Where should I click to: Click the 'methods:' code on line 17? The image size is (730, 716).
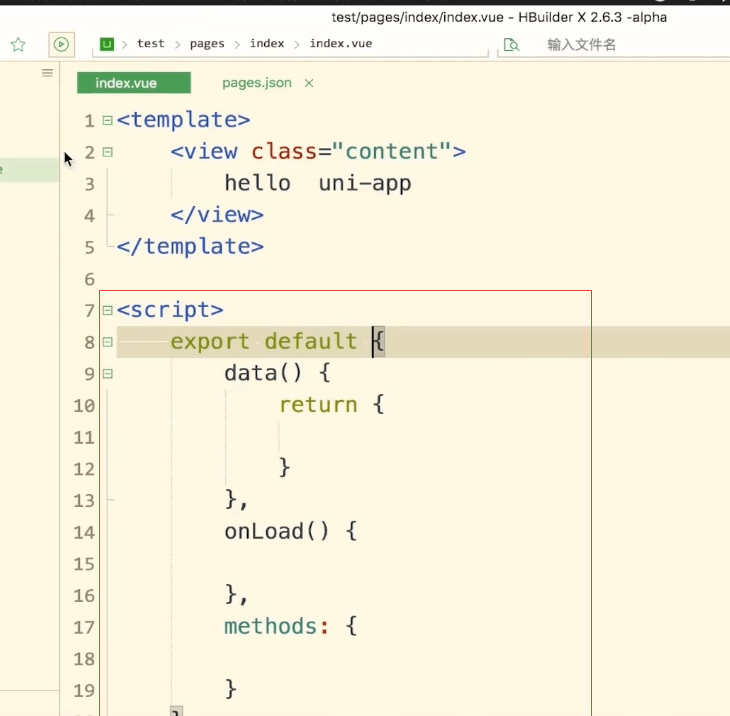(x=277, y=626)
